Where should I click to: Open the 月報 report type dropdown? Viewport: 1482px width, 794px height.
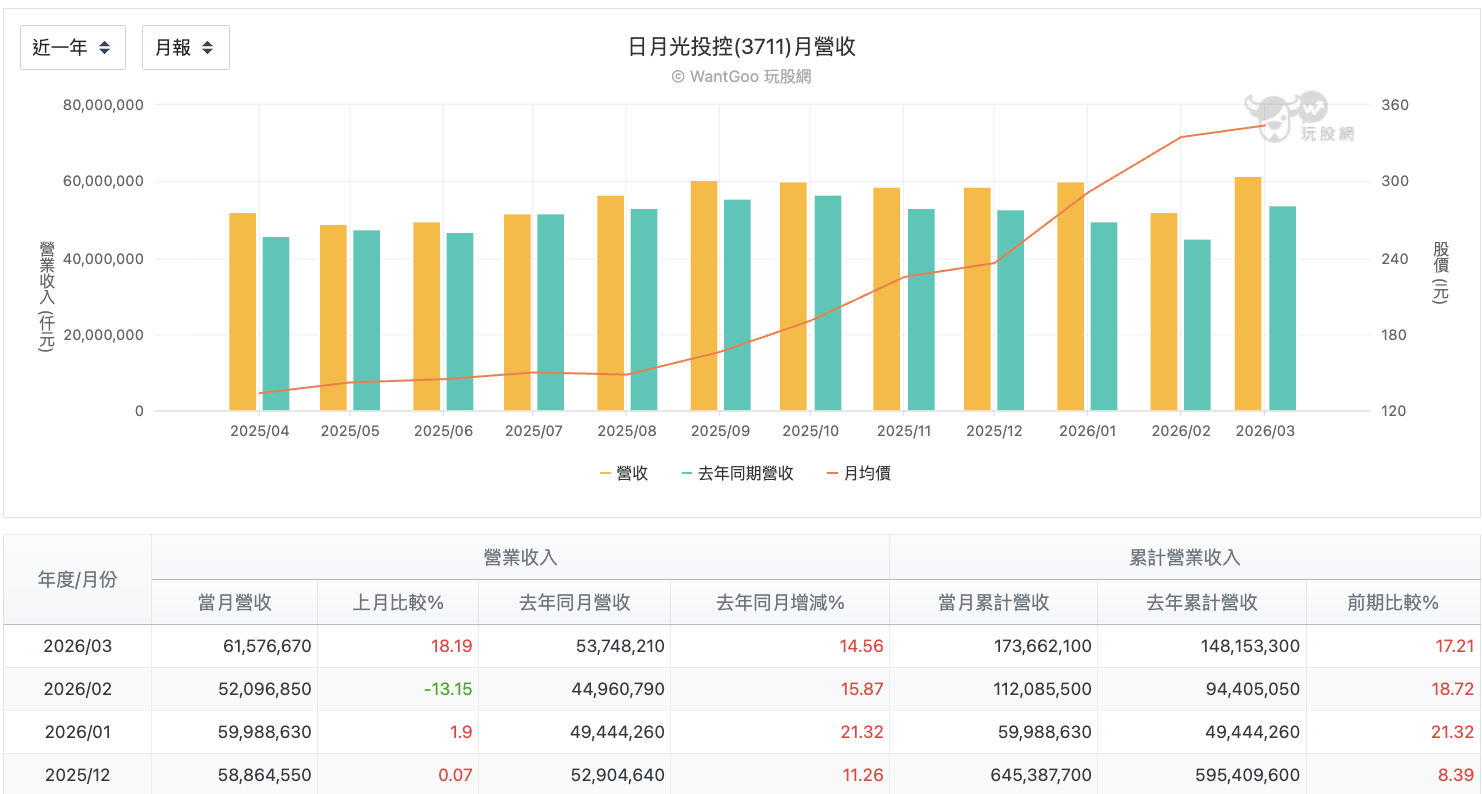point(186,48)
